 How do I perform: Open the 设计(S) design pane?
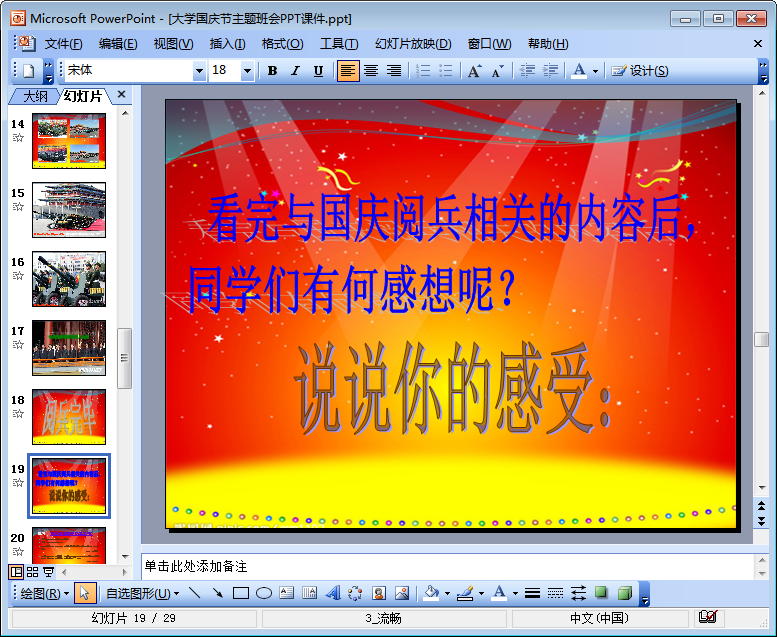click(x=640, y=71)
